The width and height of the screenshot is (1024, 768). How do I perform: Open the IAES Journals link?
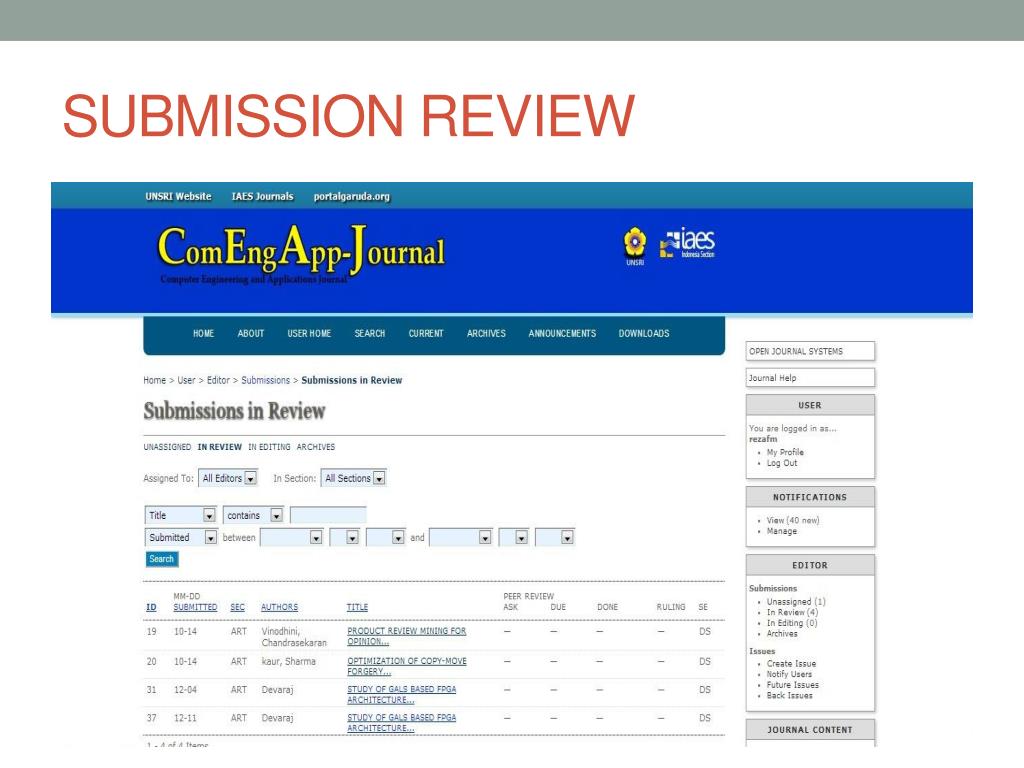click(263, 197)
